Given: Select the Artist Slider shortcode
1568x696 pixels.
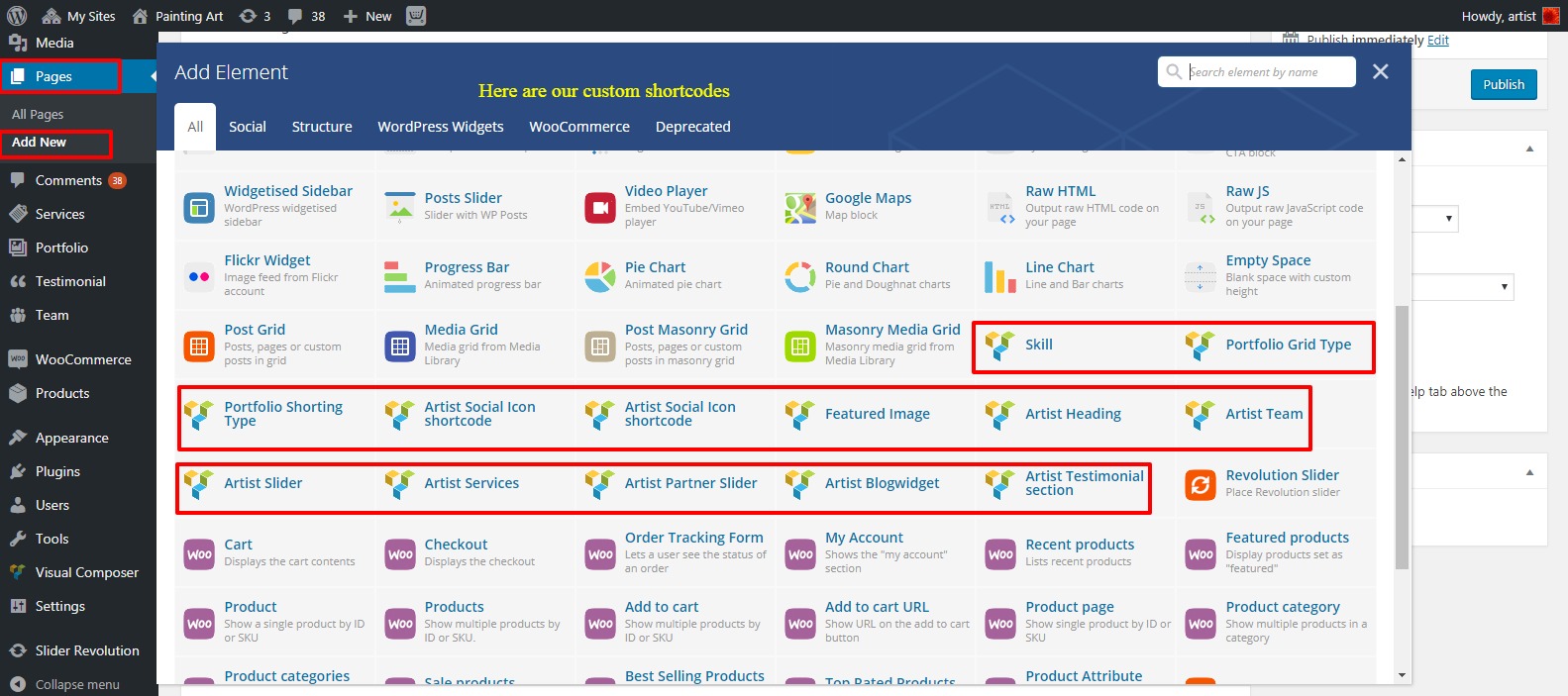Looking at the screenshot, I should (x=274, y=483).
